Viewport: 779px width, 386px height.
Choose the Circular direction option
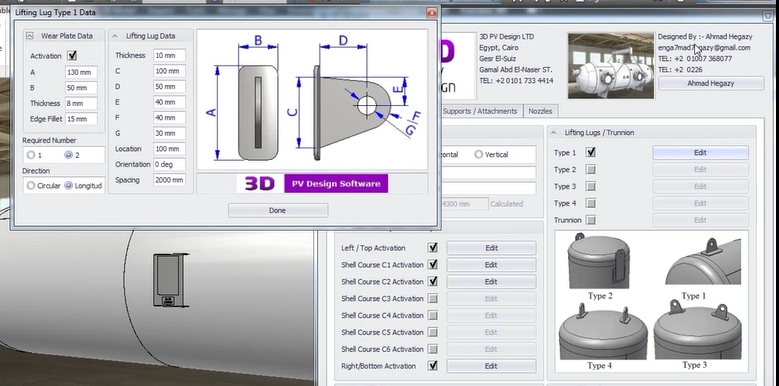click(x=31, y=185)
